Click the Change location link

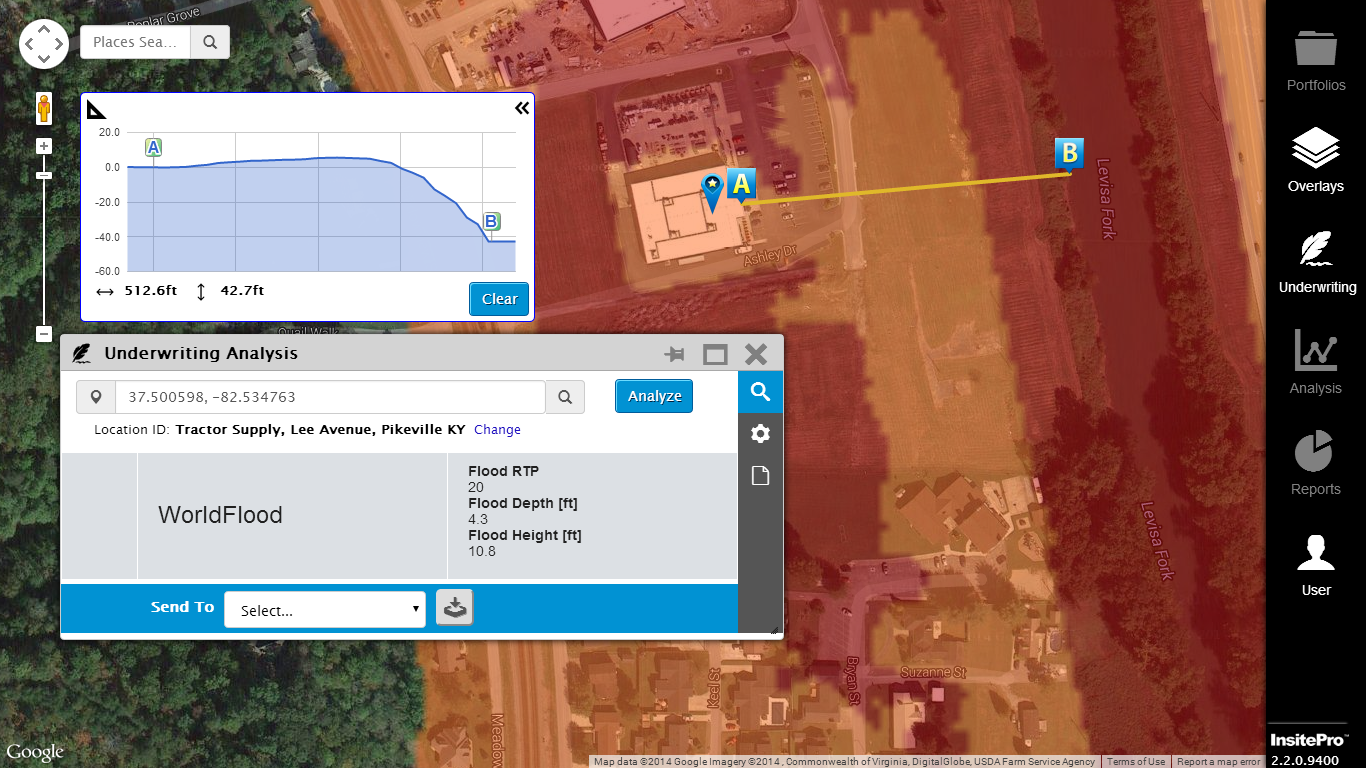(x=497, y=429)
